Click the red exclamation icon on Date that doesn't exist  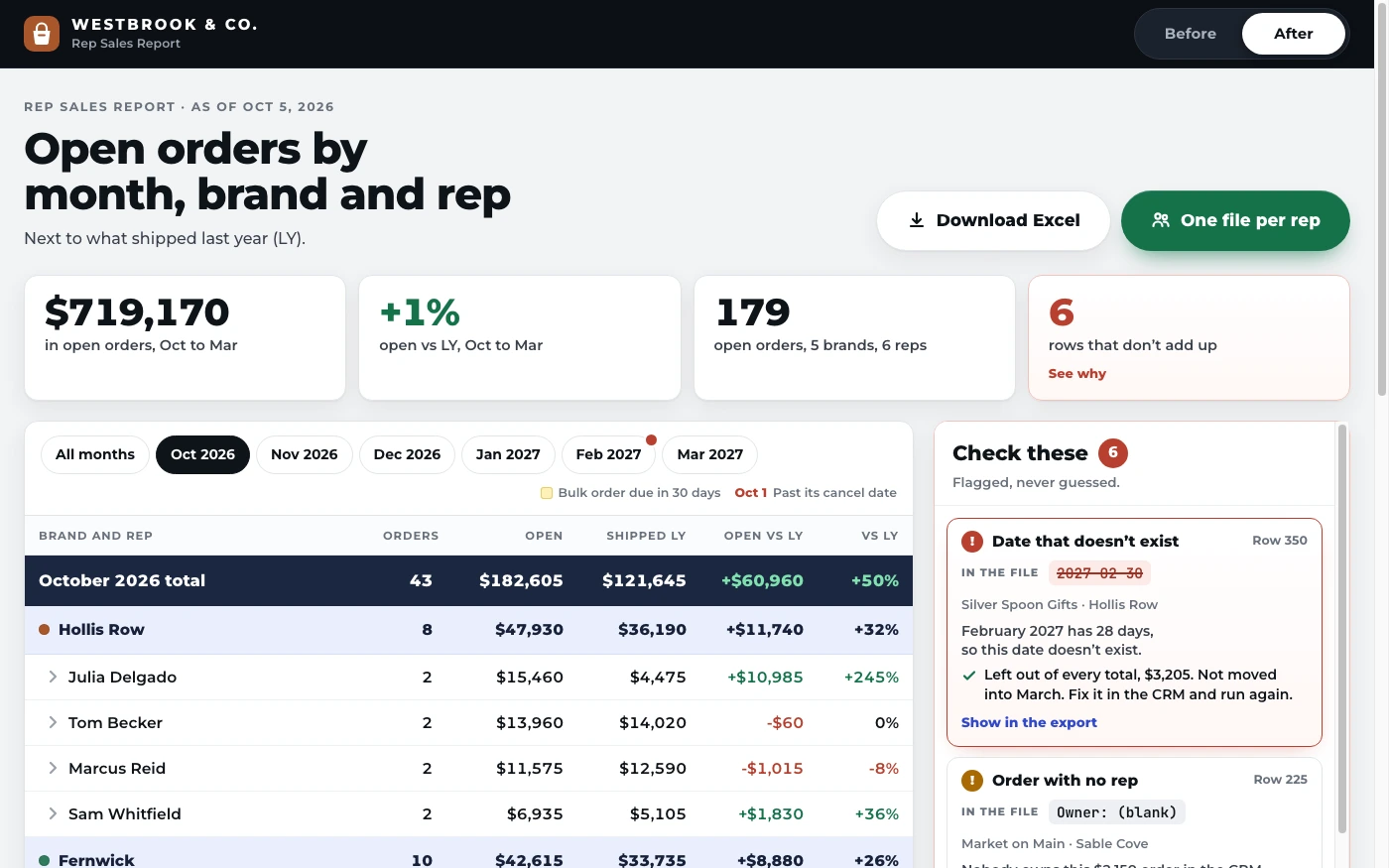click(x=972, y=542)
